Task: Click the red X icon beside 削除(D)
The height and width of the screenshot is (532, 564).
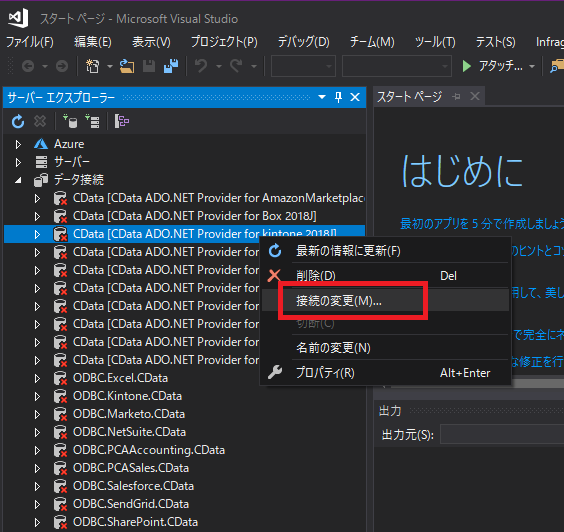Action: [x=274, y=276]
